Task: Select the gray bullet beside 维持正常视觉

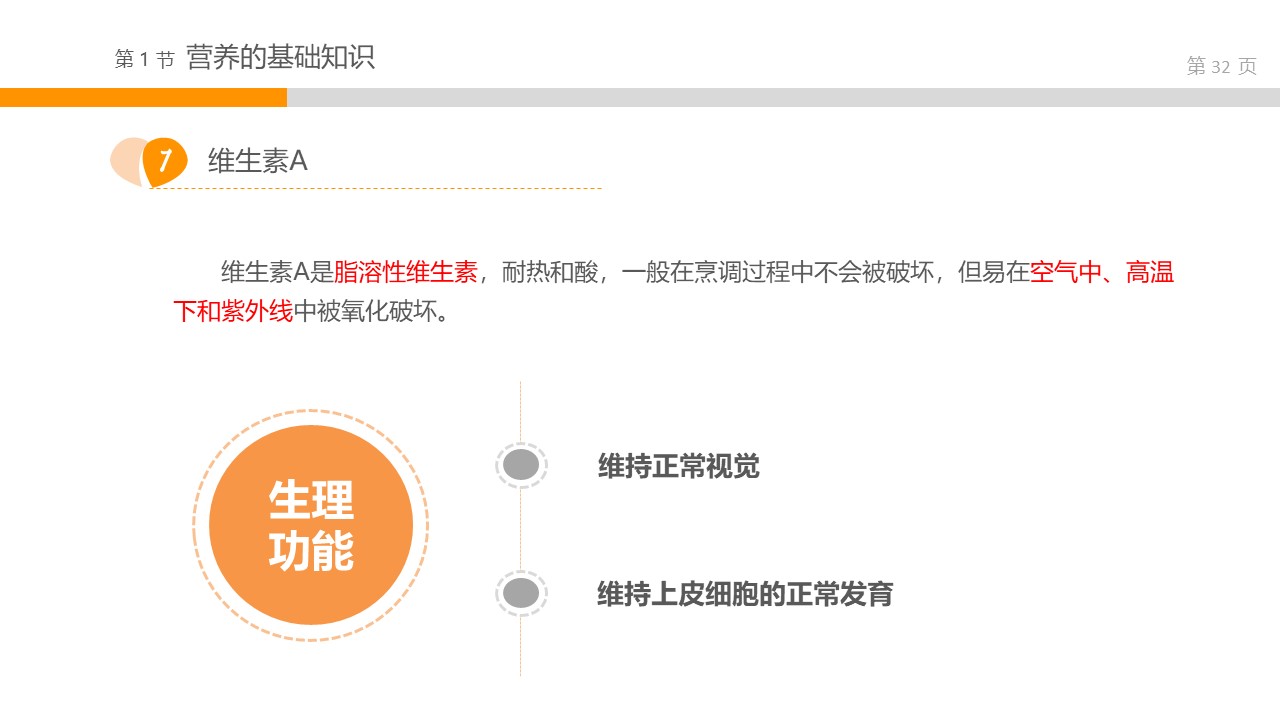Action: pyautogui.click(x=521, y=465)
